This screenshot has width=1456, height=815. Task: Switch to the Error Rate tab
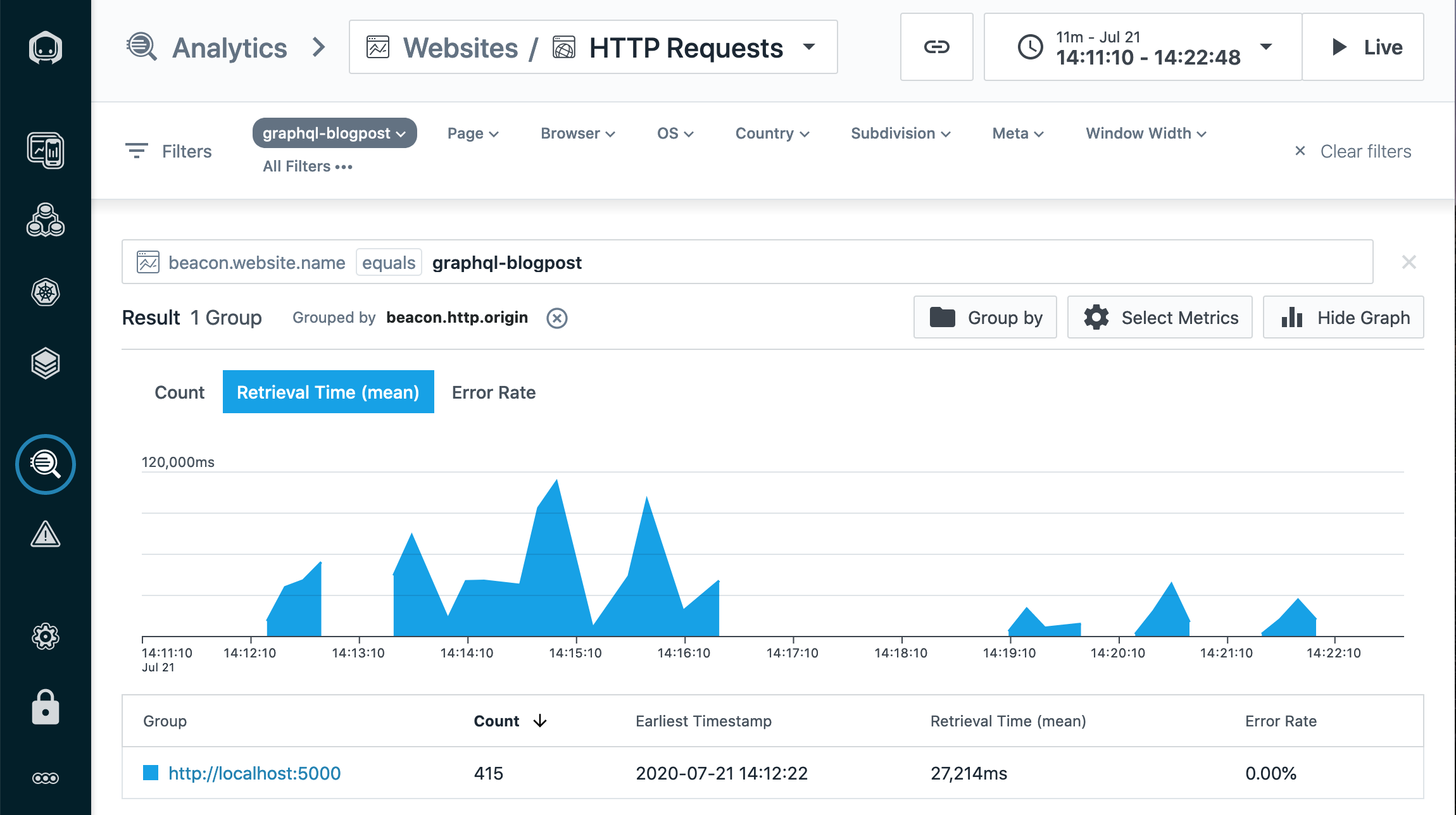click(x=494, y=392)
